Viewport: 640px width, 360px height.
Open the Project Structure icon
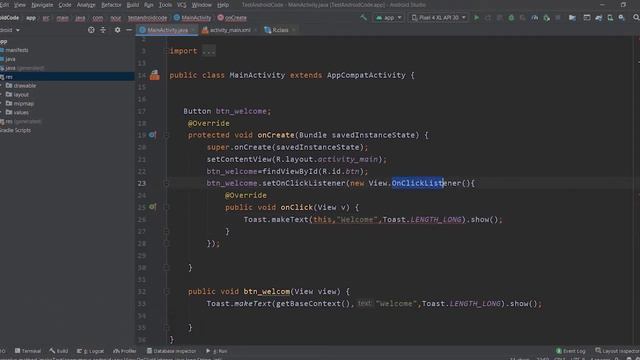click(572, 18)
